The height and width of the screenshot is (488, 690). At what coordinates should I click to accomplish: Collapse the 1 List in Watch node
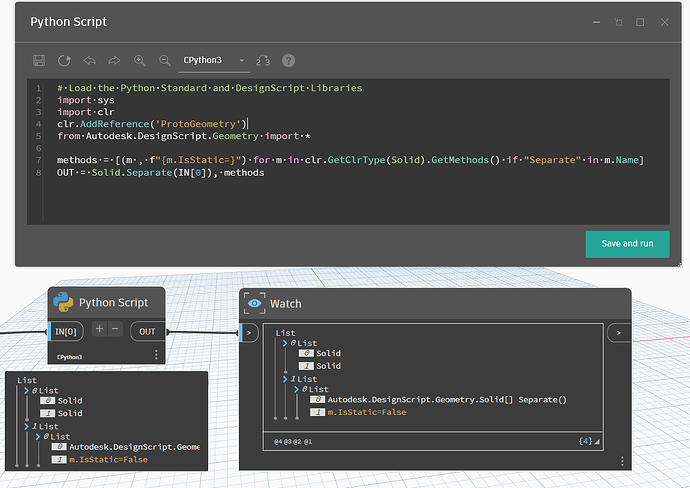pyautogui.click(x=285, y=379)
